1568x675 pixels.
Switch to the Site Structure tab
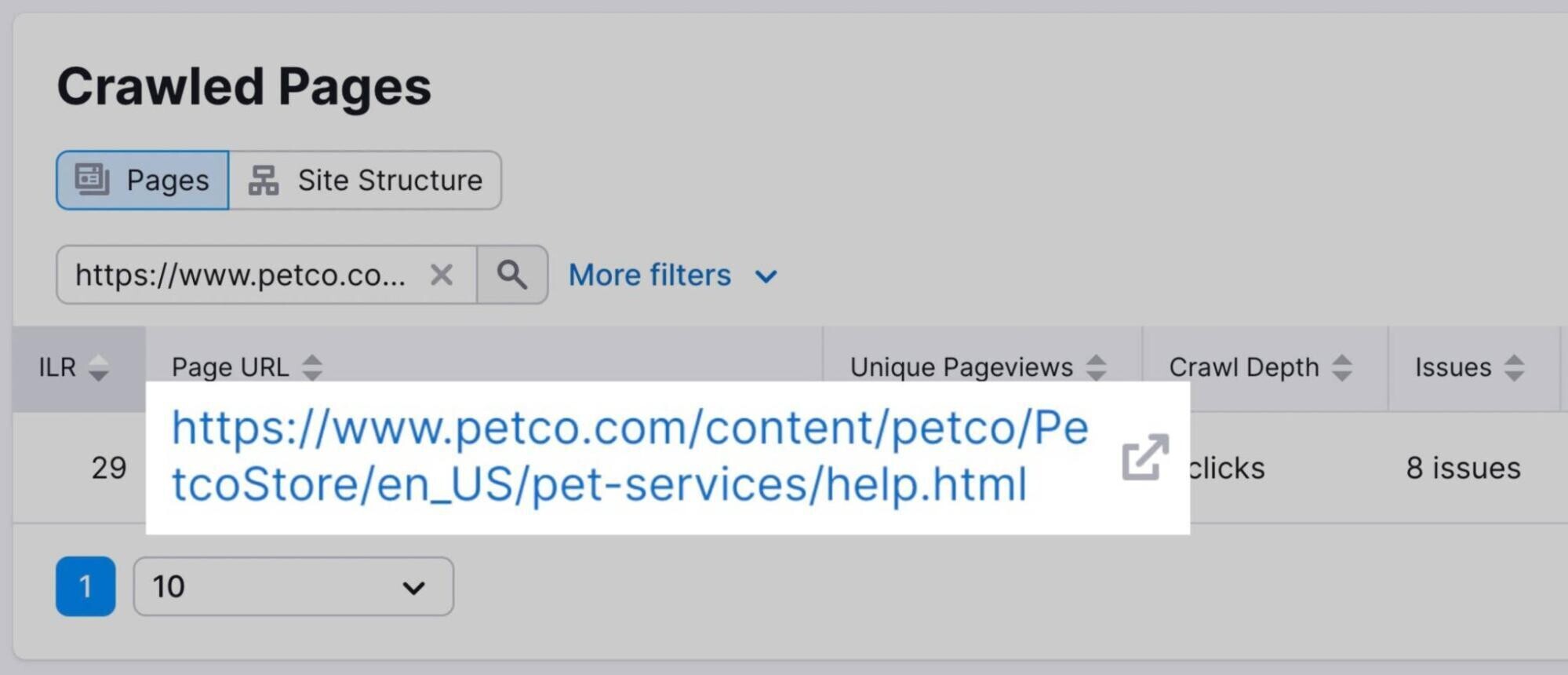(365, 180)
